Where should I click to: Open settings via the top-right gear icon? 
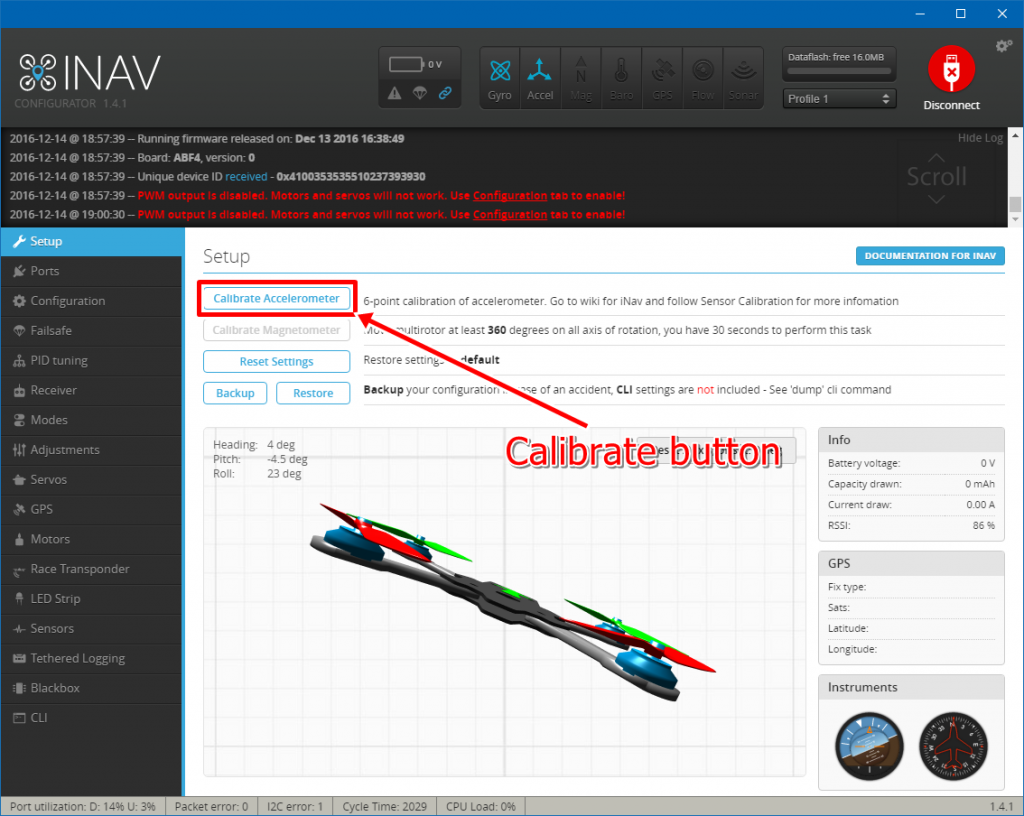pyautogui.click(x=1003, y=46)
